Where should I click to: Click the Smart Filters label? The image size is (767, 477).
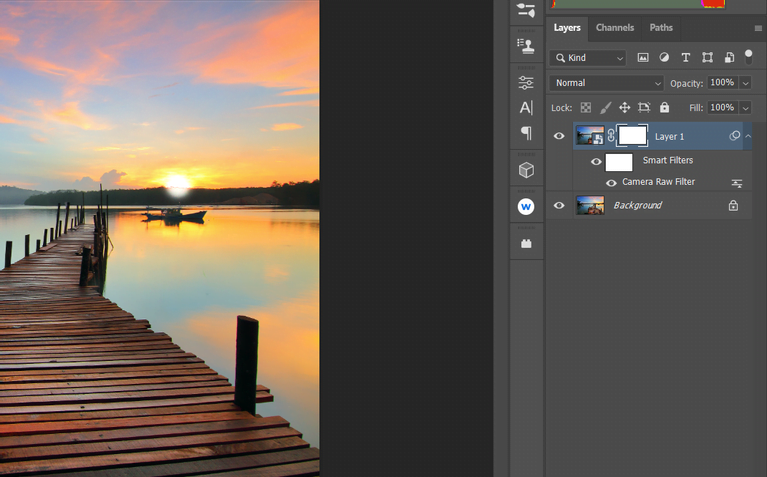668,160
